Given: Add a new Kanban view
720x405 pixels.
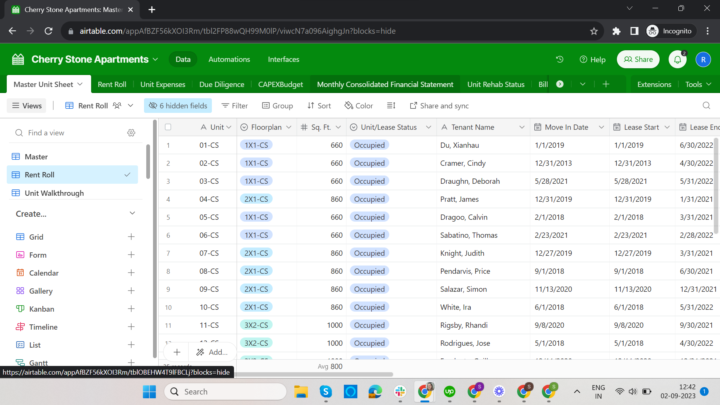Looking at the screenshot, I should (x=132, y=309).
